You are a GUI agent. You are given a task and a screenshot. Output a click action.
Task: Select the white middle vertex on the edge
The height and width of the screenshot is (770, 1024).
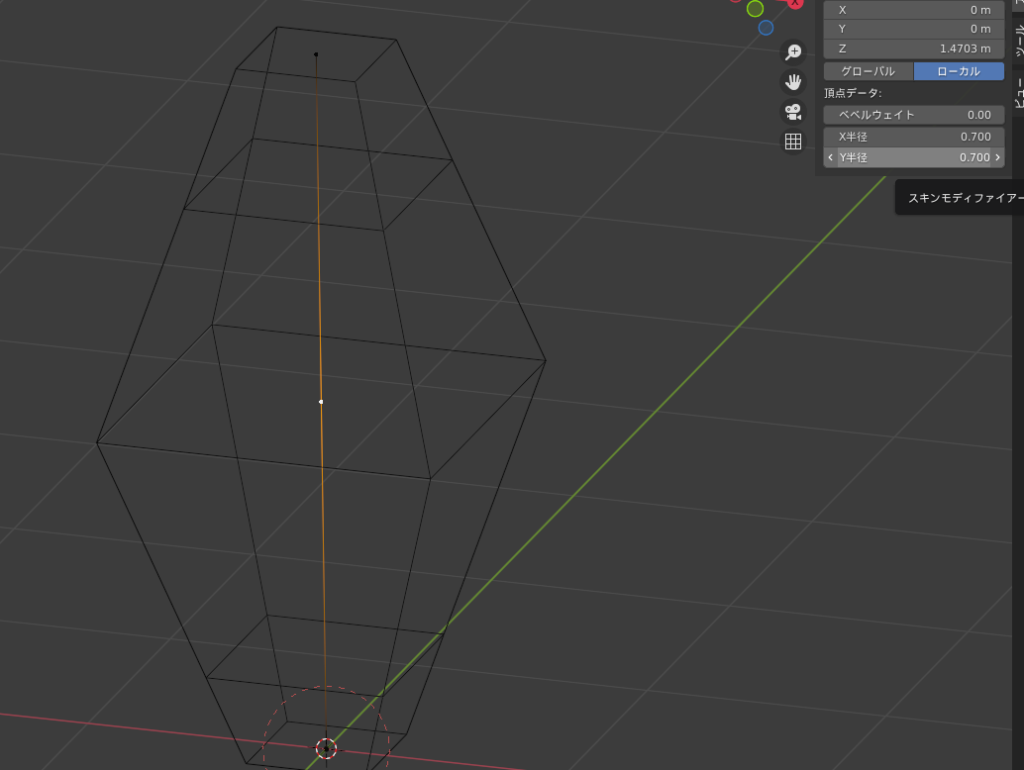click(x=321, y=402)
